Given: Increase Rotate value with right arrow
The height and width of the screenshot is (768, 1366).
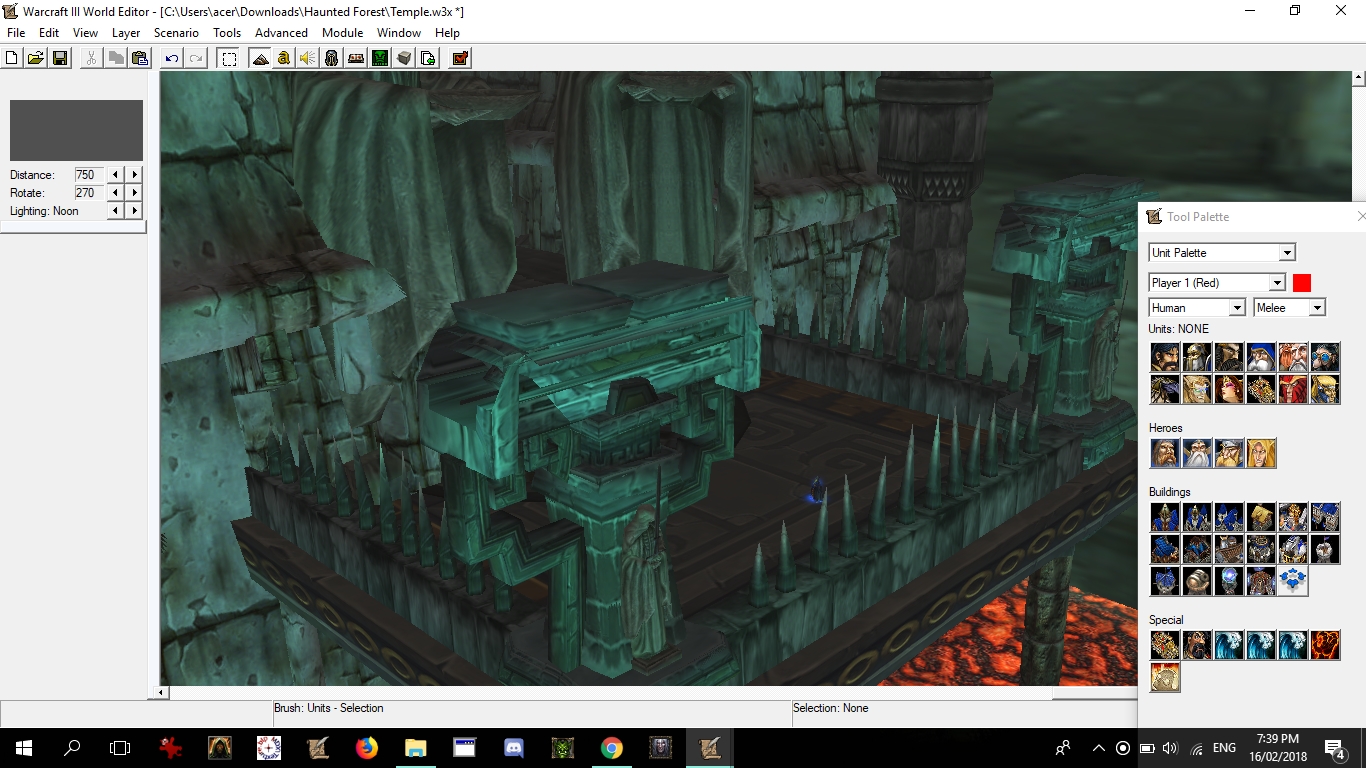Looking at the screenshot, I should (x=134, y=193).
